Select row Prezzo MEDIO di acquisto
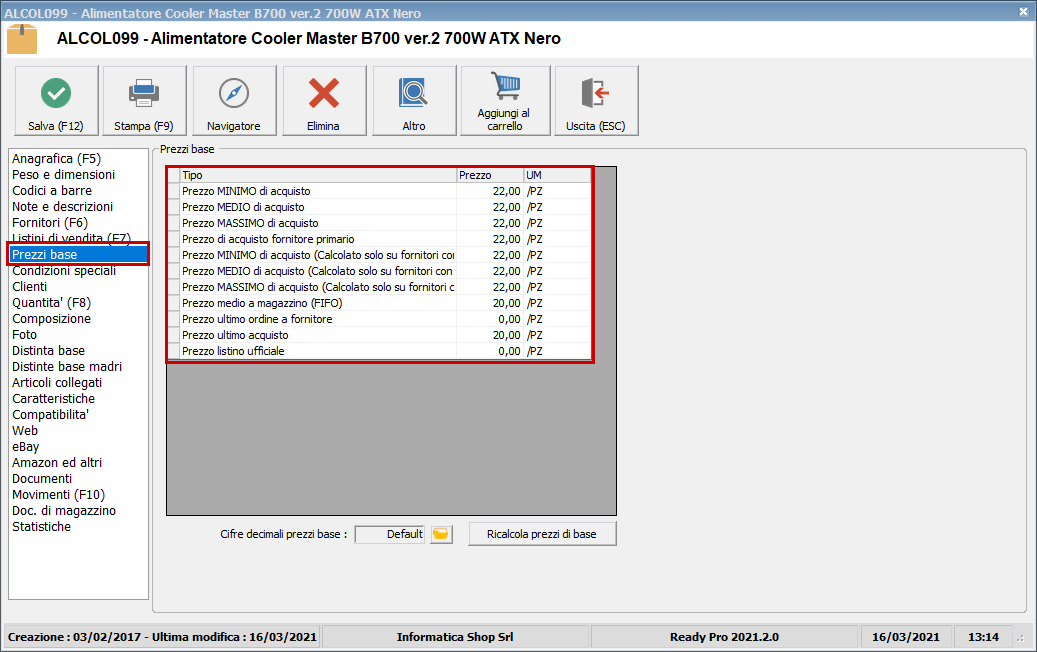This screenshot has width=1037, height=652. (380, 207)
